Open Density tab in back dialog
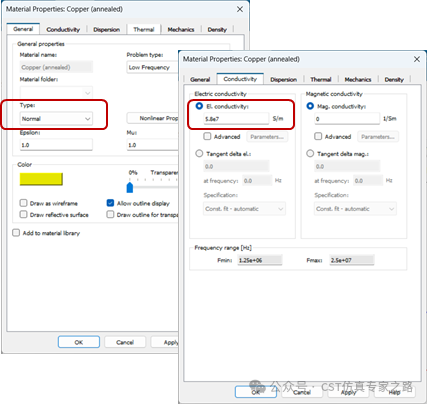This screenshot has width=427, height=404. pyautogui.click(x=217, y=29)
